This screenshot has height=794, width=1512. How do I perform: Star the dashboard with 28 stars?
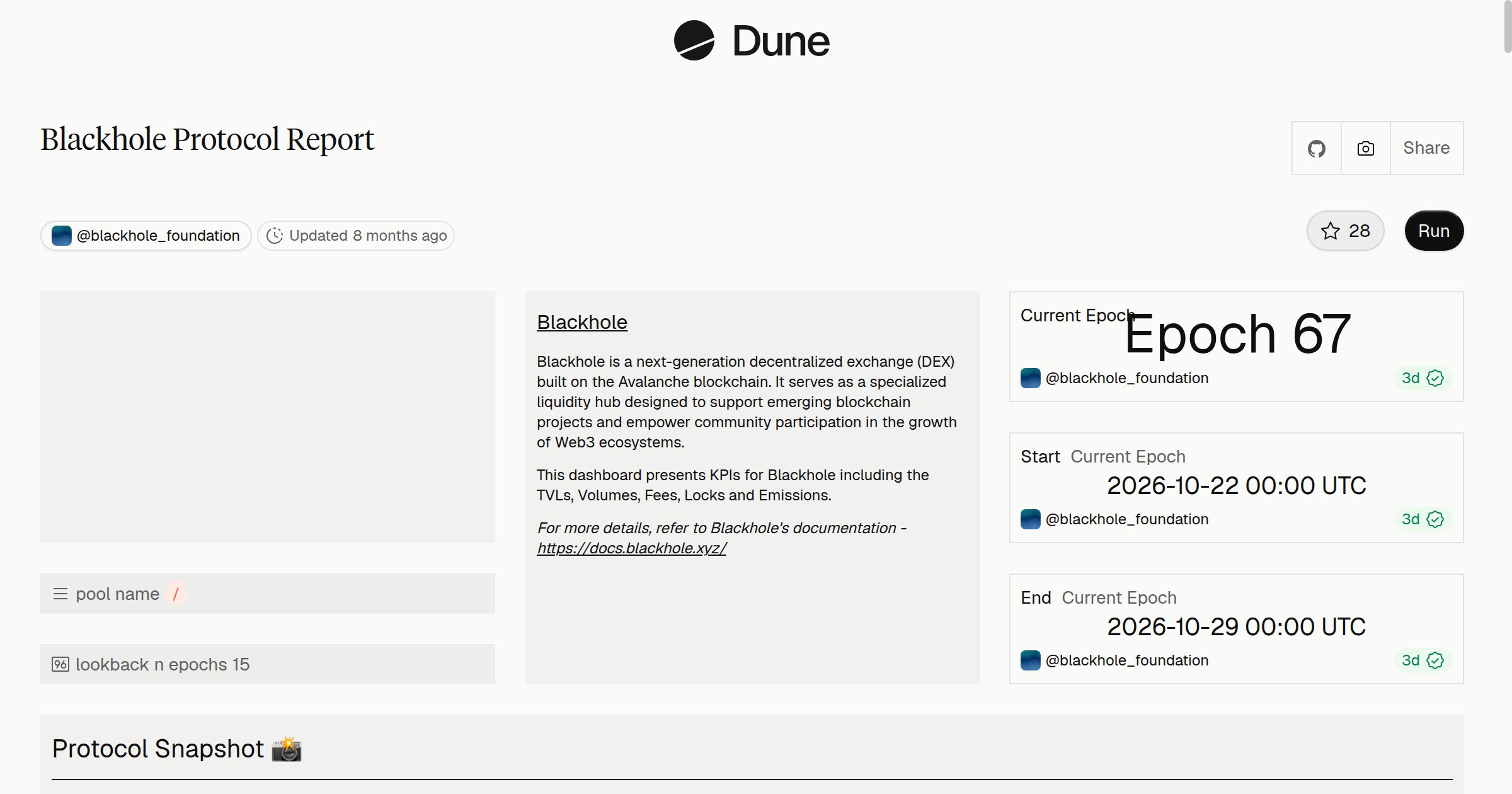(x=1346, y=231)
